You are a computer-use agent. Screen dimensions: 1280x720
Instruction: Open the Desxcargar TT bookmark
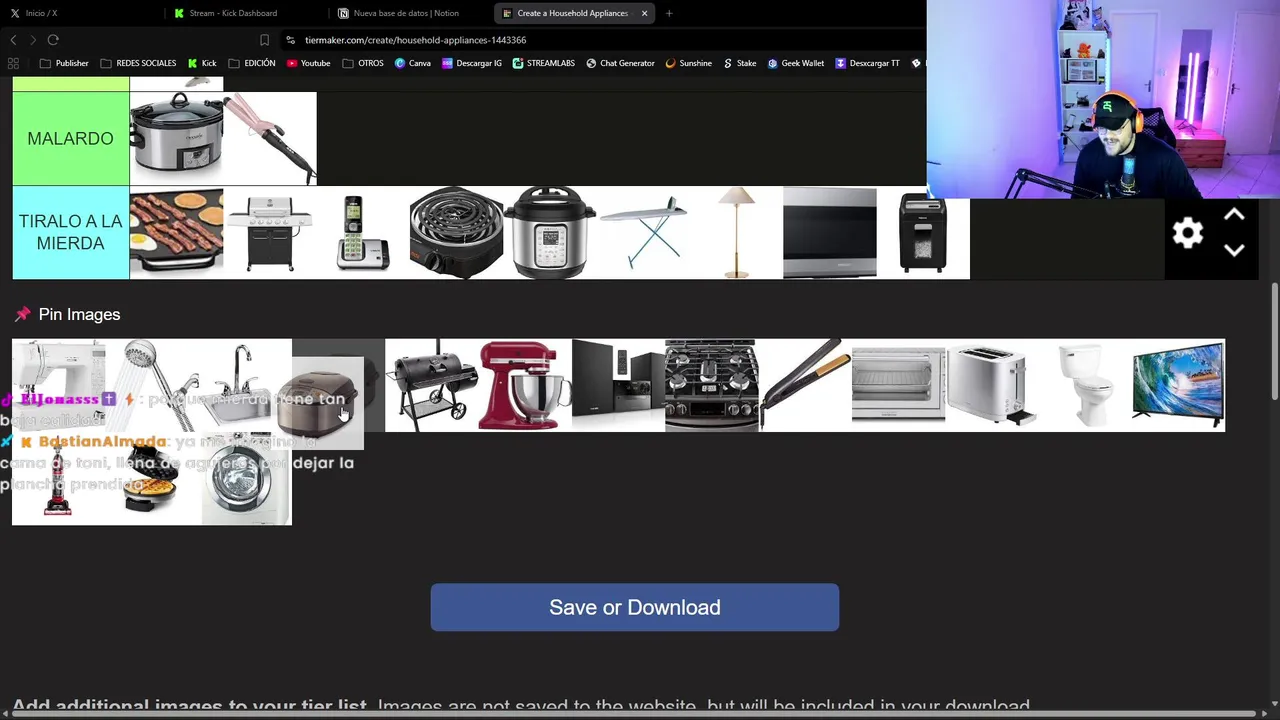click(867, 63)
